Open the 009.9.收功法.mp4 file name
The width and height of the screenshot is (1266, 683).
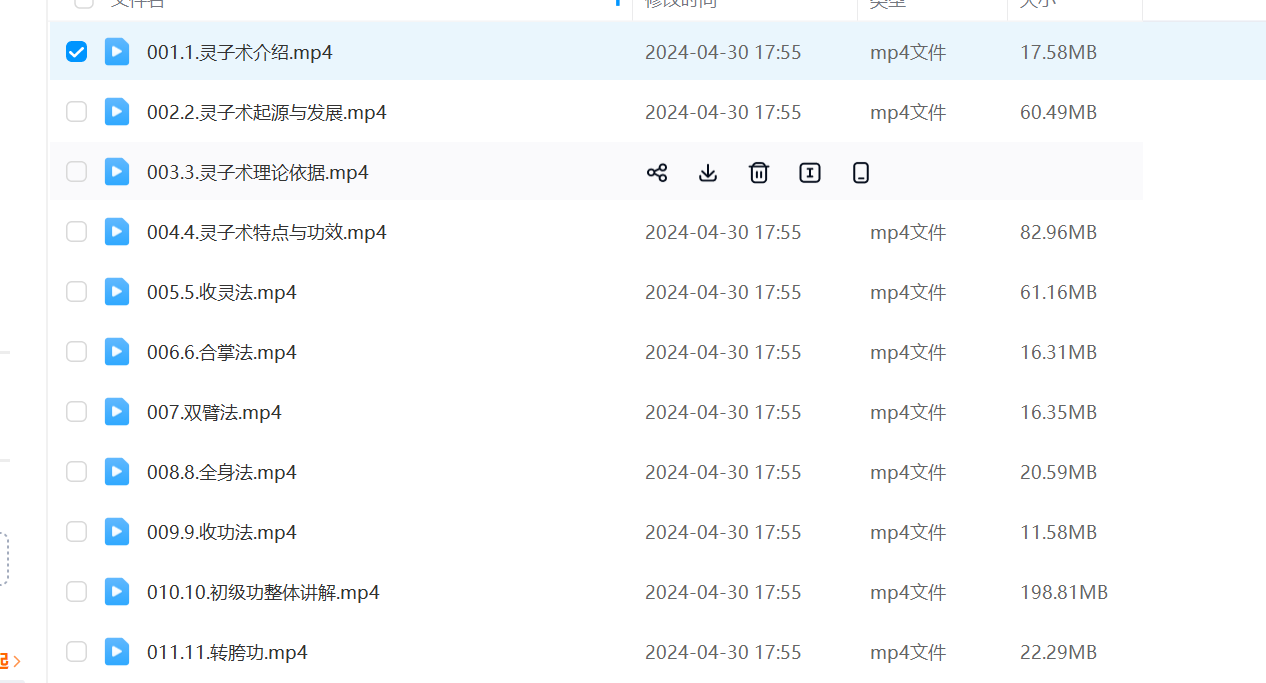coord(221,532)
